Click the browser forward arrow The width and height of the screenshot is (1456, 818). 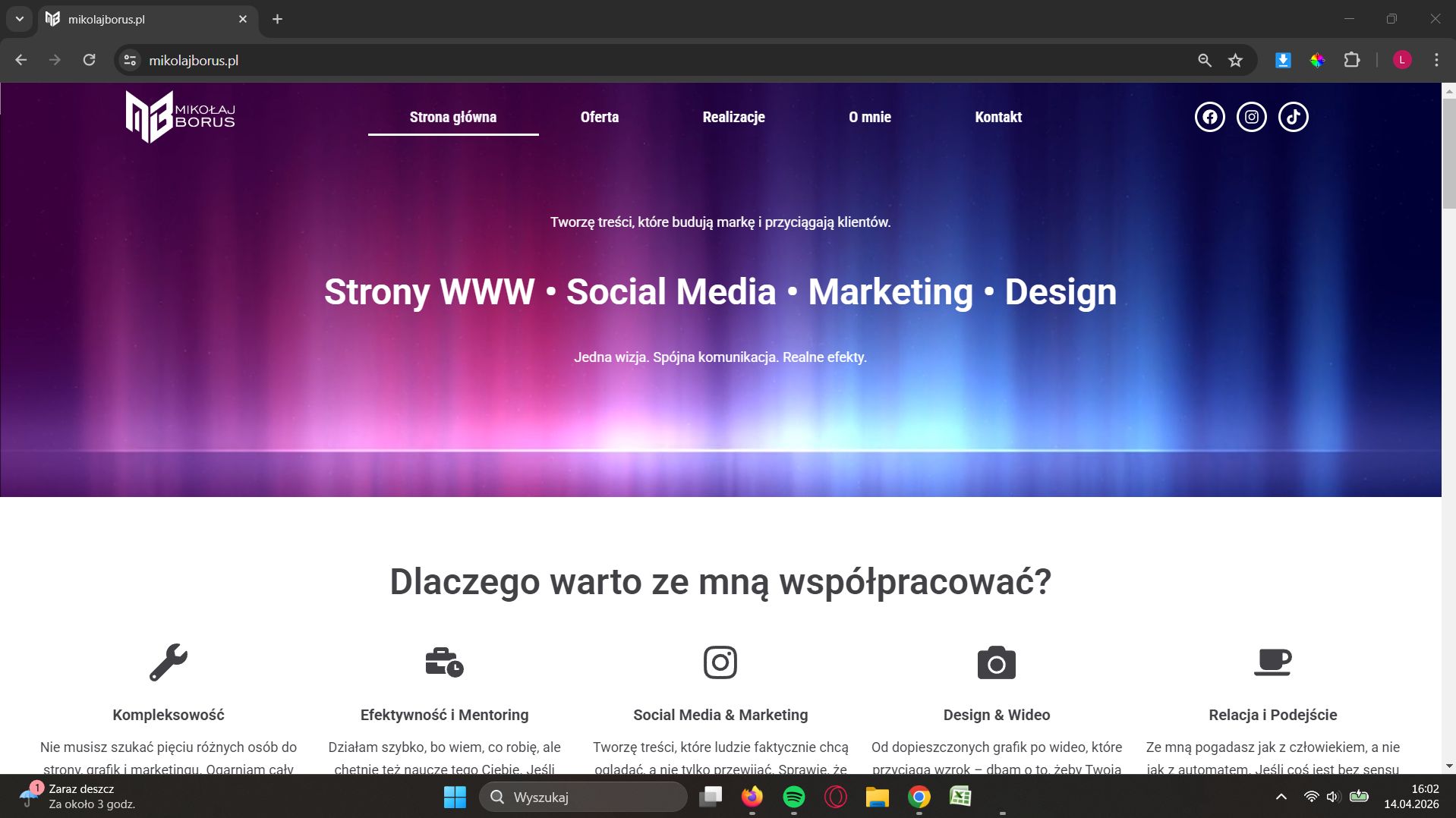click(x=55, y=60)
